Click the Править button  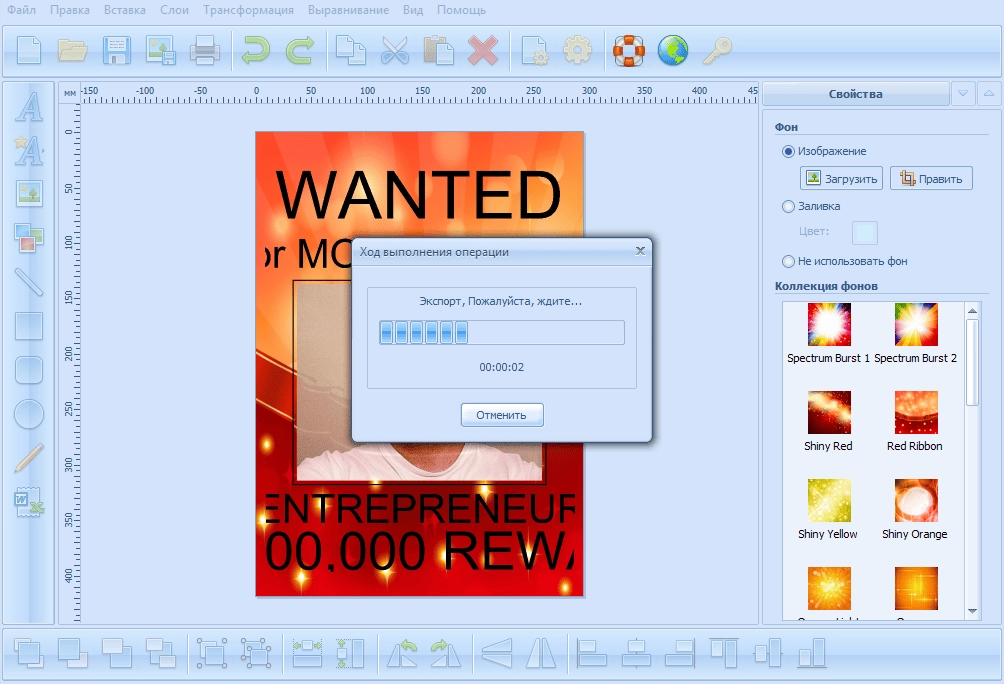pos(931,178)
